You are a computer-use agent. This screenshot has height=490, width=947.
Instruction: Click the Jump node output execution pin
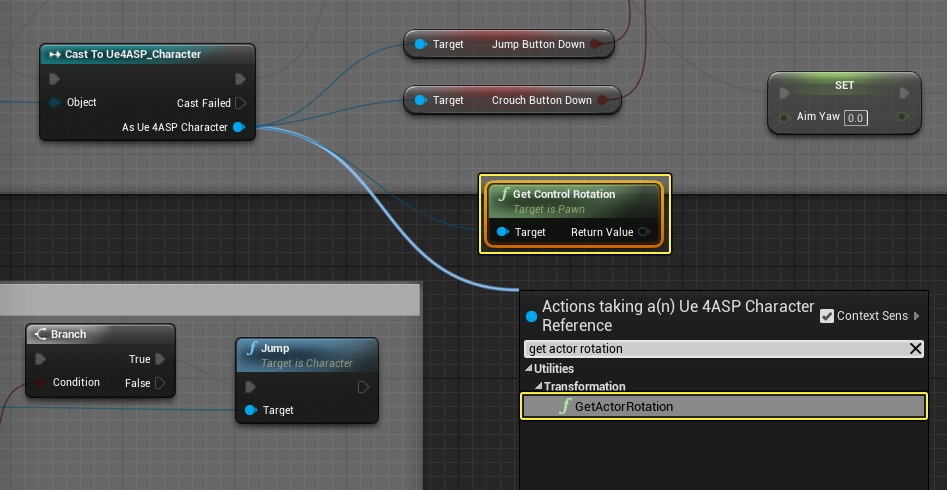(363, 387)
